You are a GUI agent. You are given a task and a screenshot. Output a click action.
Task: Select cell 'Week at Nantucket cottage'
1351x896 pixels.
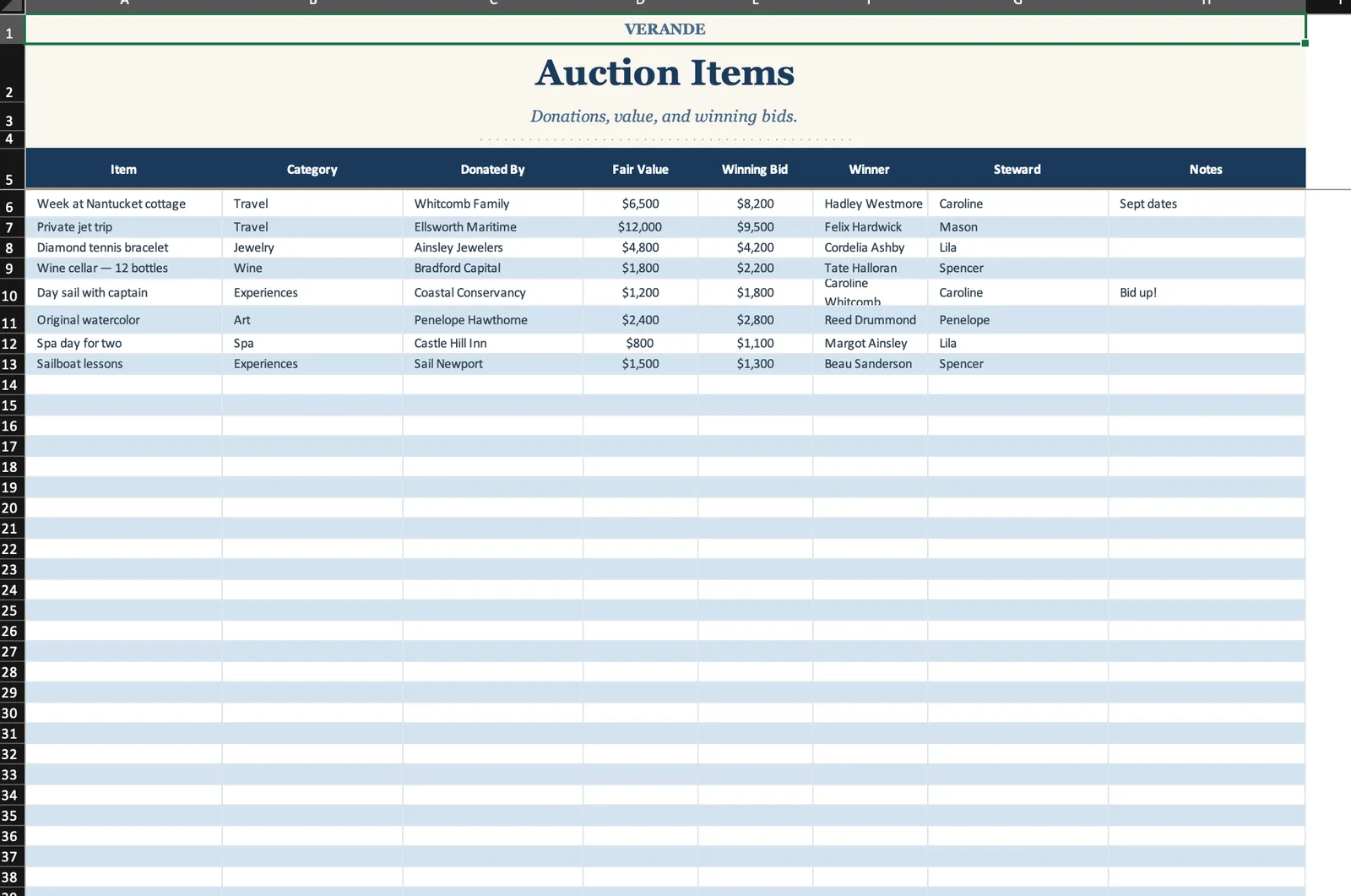click(x=124, y=204)
